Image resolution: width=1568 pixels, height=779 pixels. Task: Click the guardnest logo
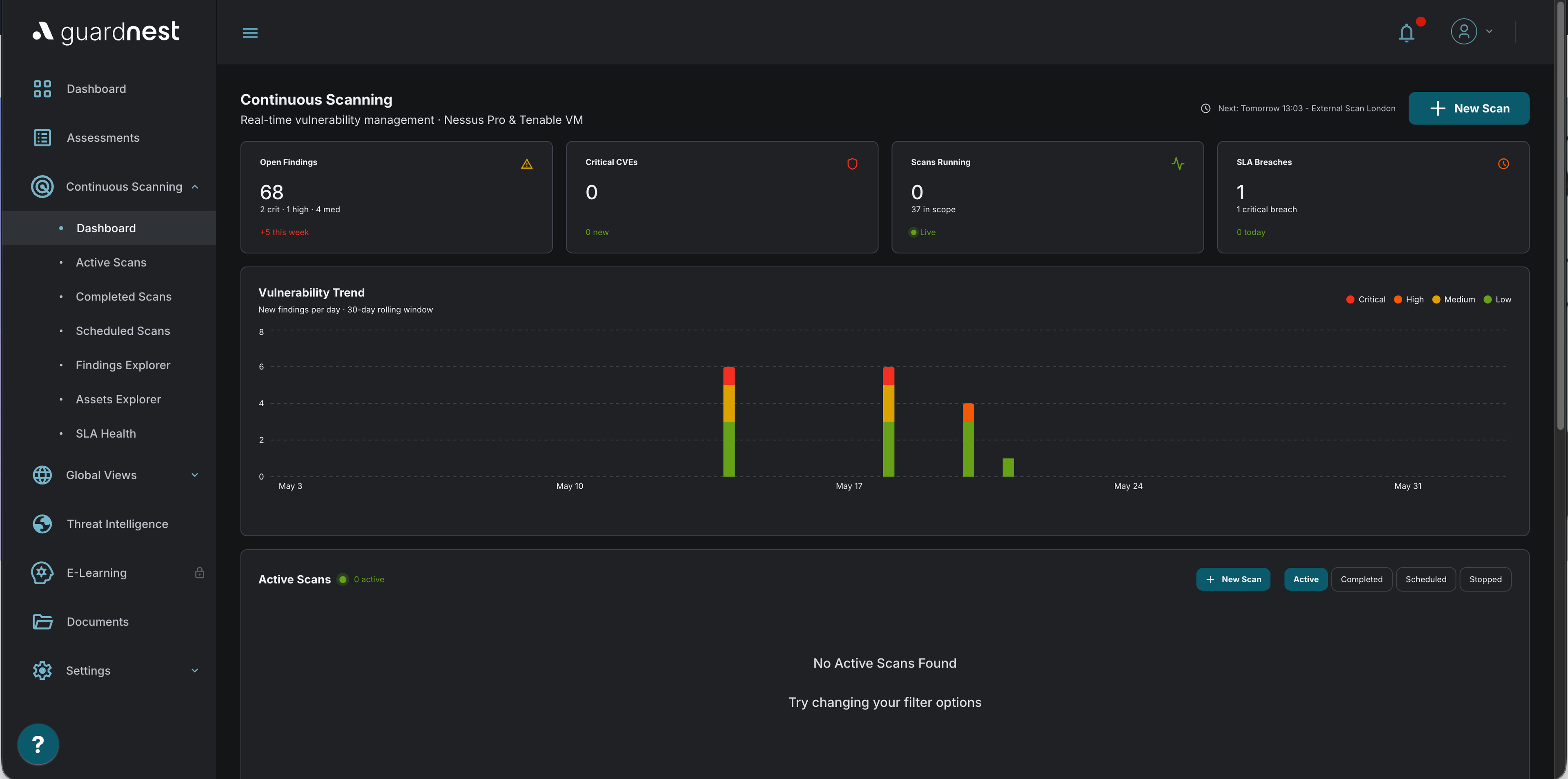106,32
